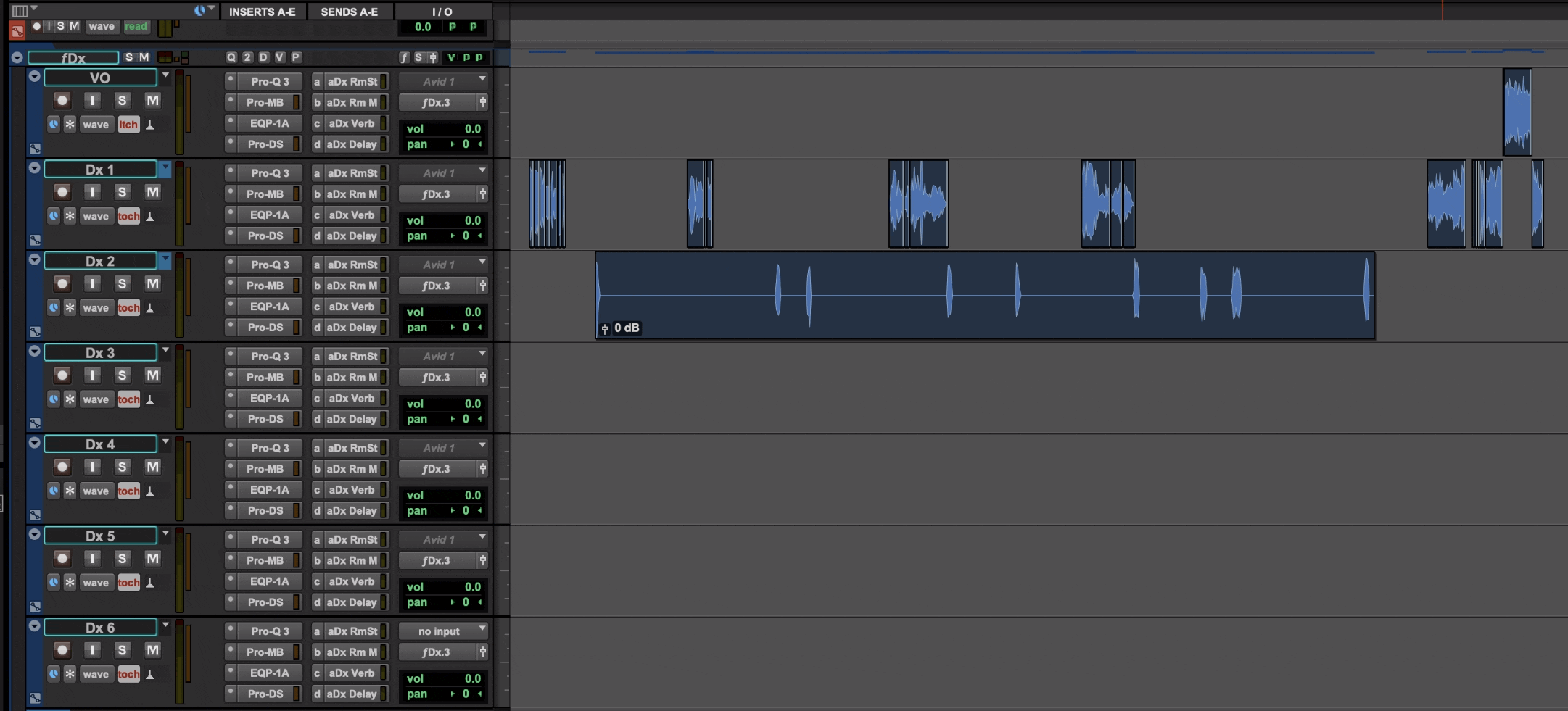Solo the Dx 2 track
Image resolution: width=1568 pixels, height=711 pixels.
point(122,284)
